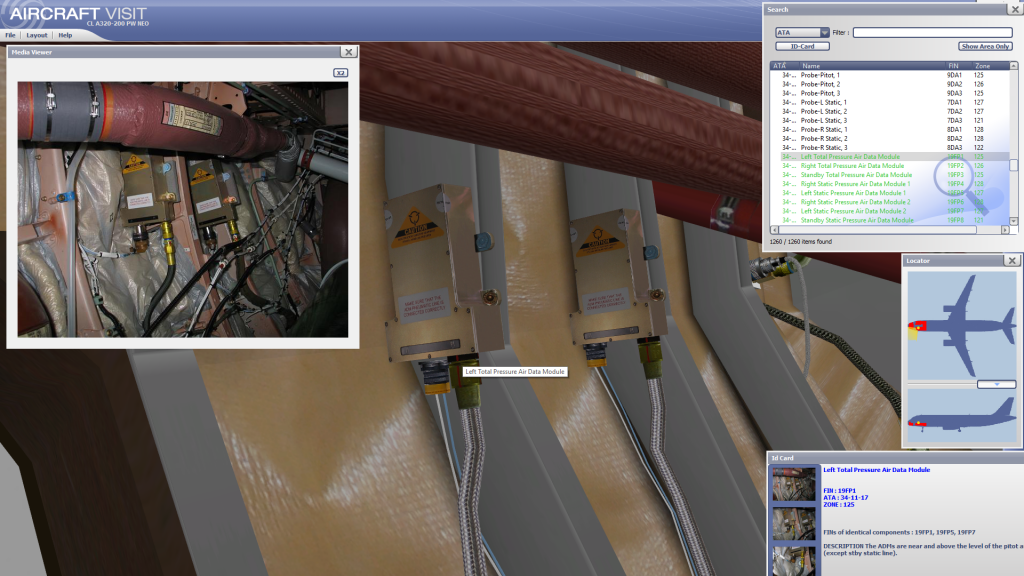
Task: Click the Filter text field
Action: (x=933, y=33)
